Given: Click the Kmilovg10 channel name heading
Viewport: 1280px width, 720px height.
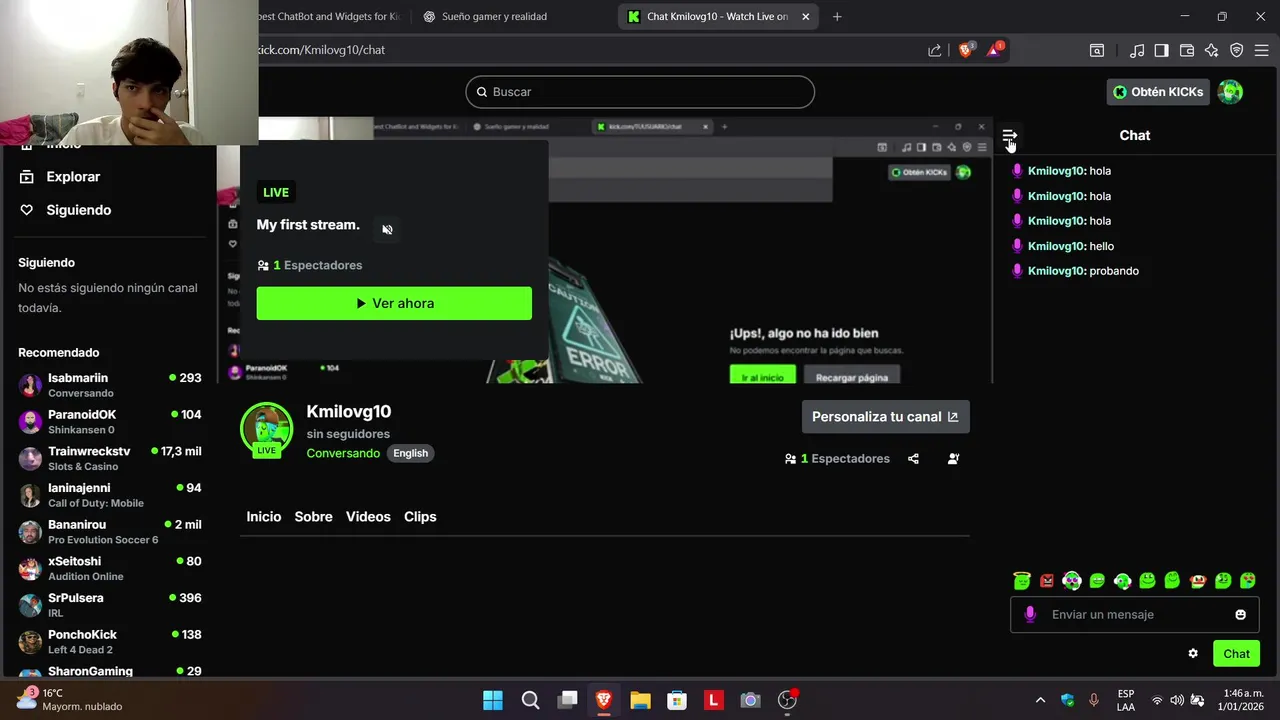Looking at the screenshot, I should point(348,412).
